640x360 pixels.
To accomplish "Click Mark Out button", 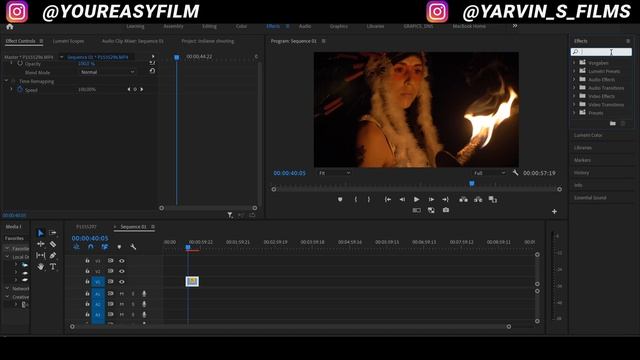I will (369, 200).
